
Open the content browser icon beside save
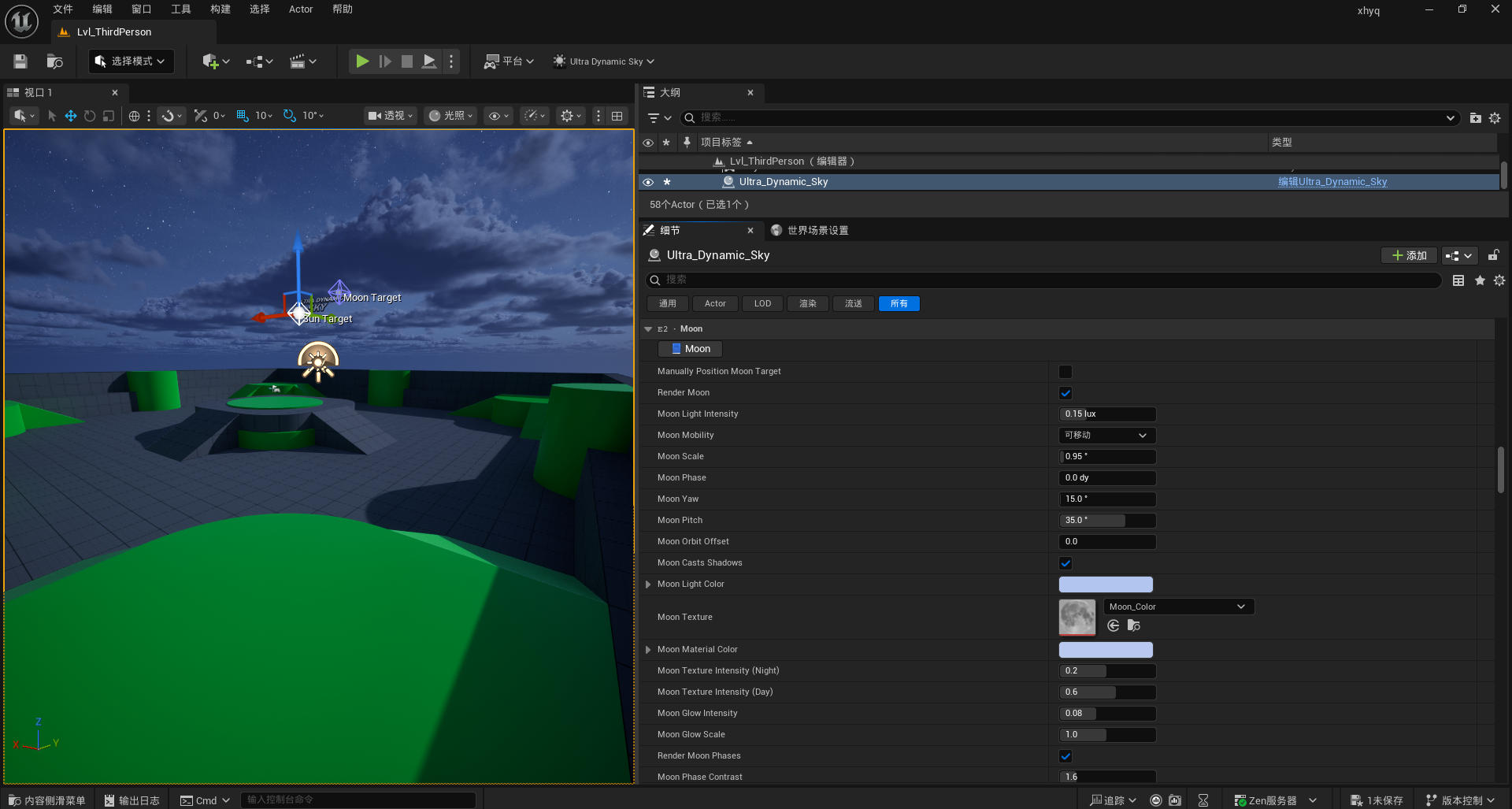(x=54, y=61)
